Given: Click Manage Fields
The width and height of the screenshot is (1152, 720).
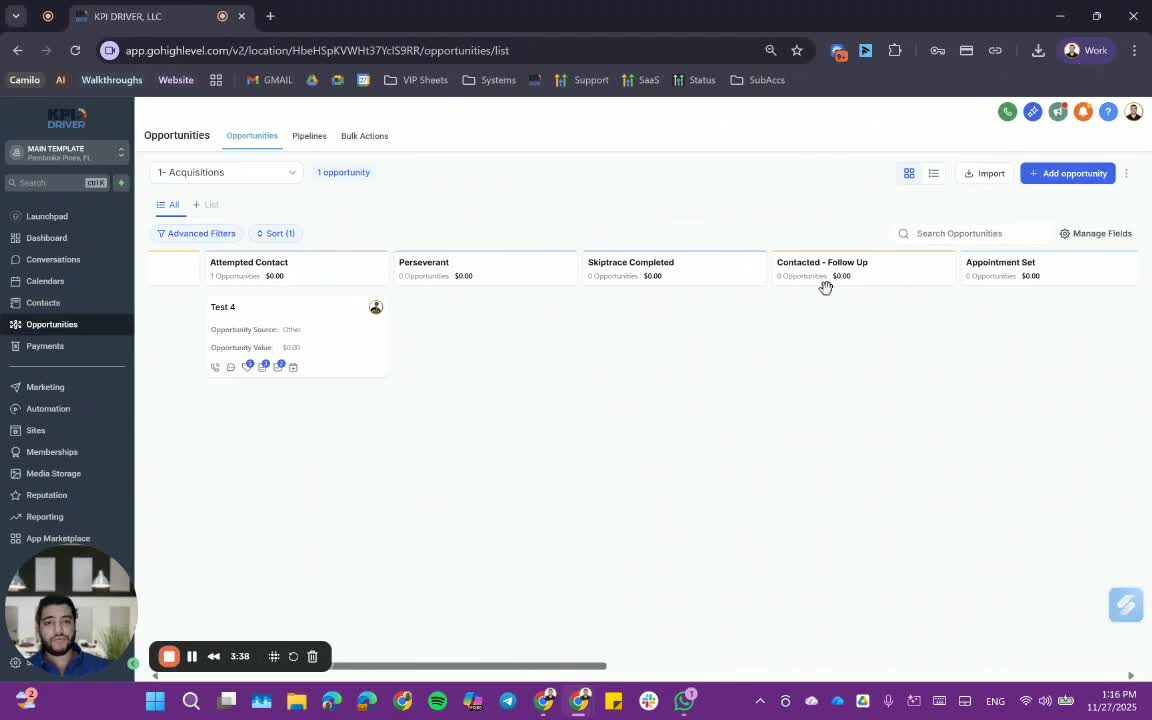Looking at the screenshot, I should 1095,234.
